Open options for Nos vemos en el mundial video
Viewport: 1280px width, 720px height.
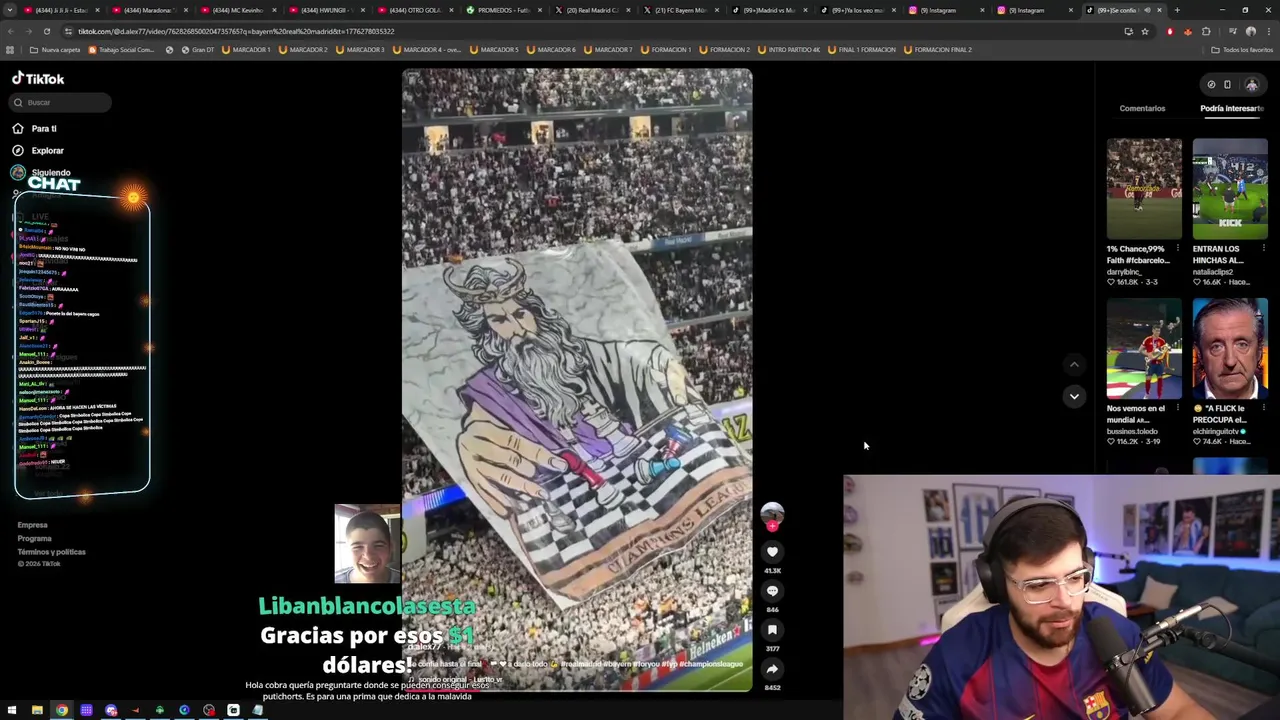click(1177, 409)
